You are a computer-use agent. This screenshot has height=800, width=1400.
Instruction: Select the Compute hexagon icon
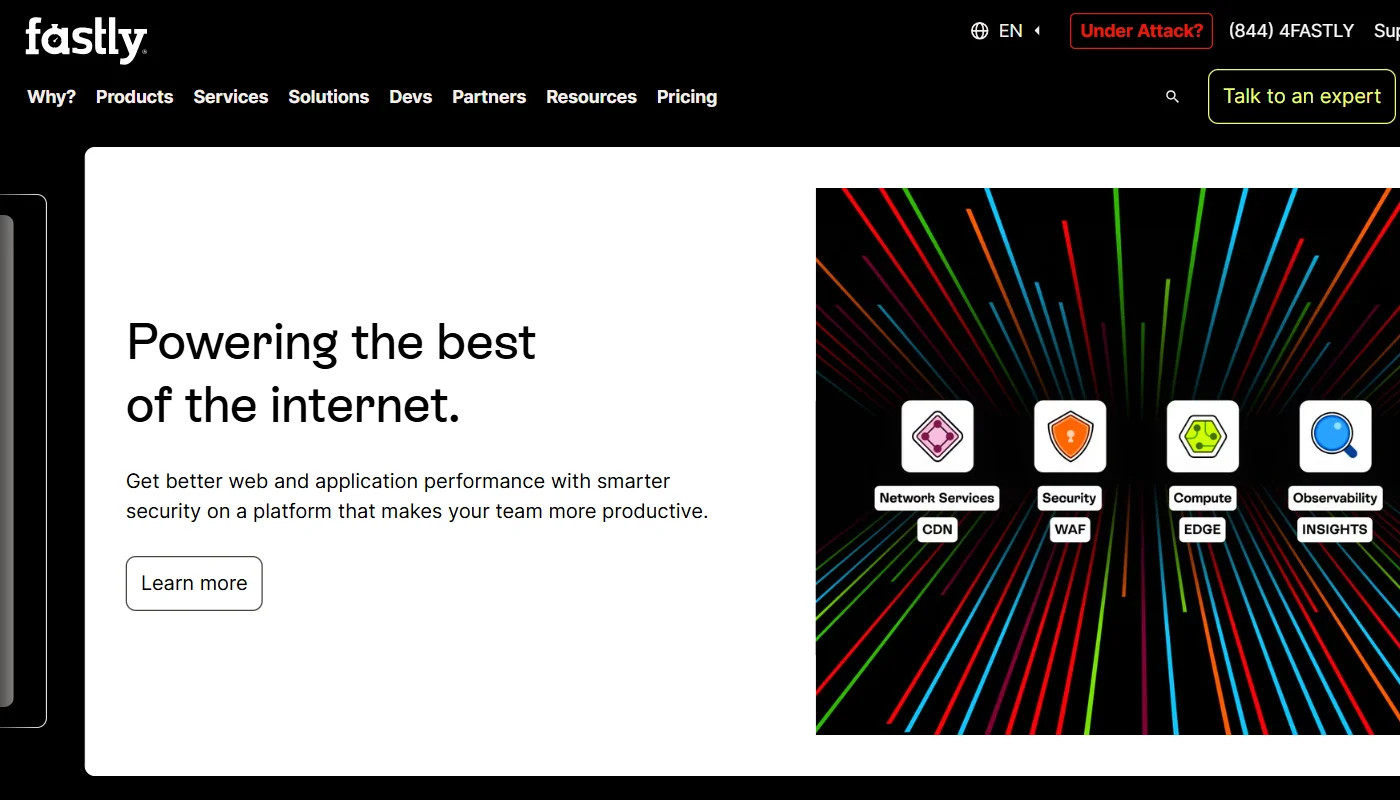pyautogui.click(x=1203, y=436)
